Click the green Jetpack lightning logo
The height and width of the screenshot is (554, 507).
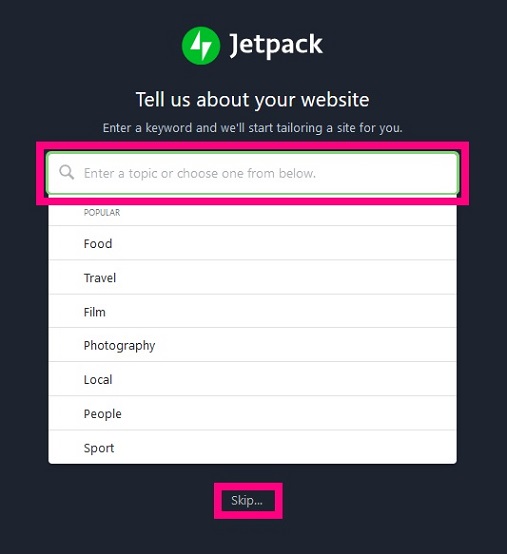(201, 46)
